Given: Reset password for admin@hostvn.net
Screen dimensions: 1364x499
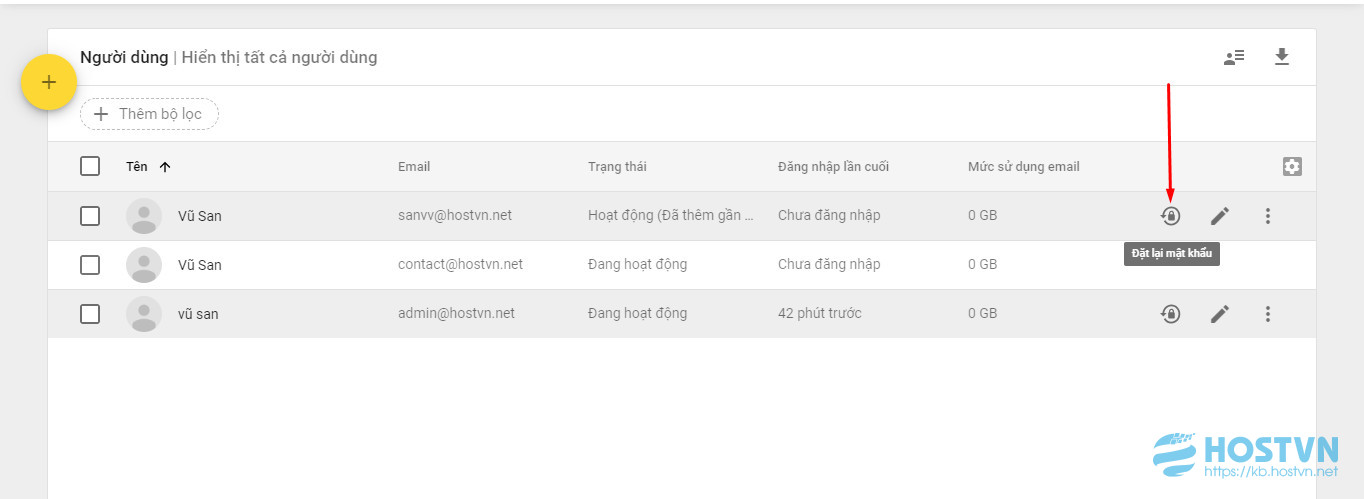Looking at the screenshot, I should coord(1171,314).
